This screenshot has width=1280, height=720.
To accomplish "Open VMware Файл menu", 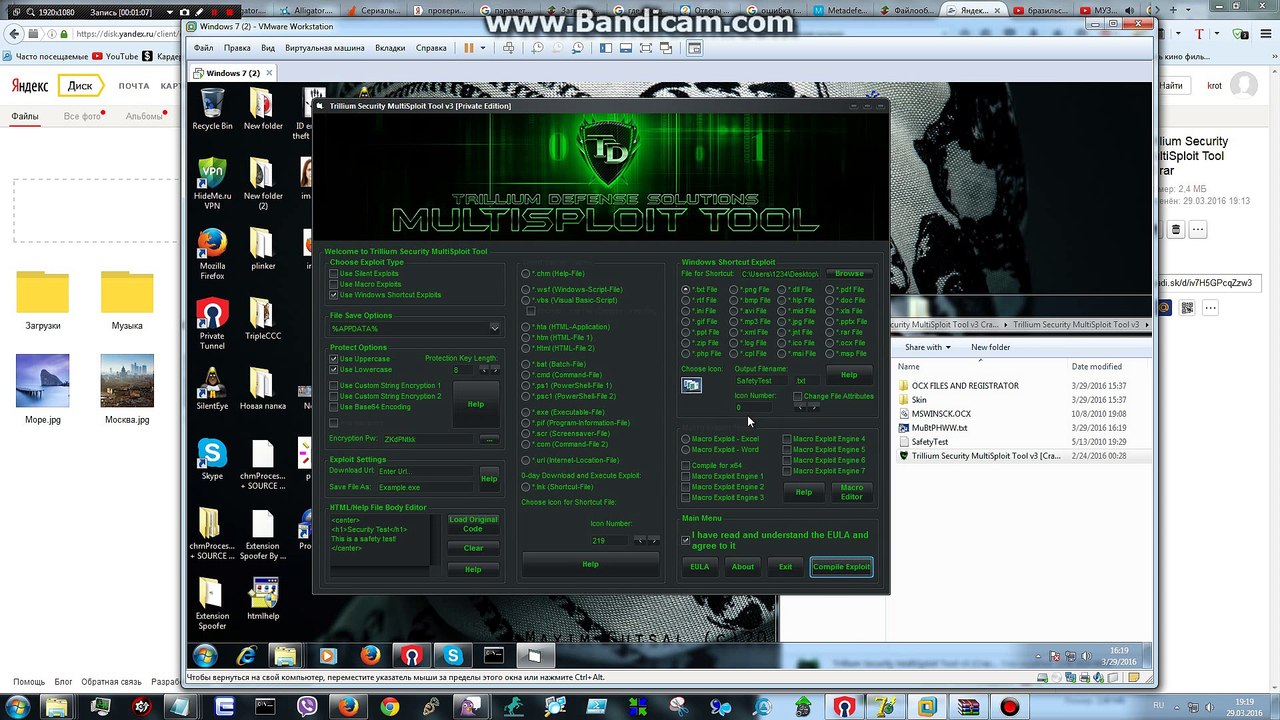I will (204, 48).
